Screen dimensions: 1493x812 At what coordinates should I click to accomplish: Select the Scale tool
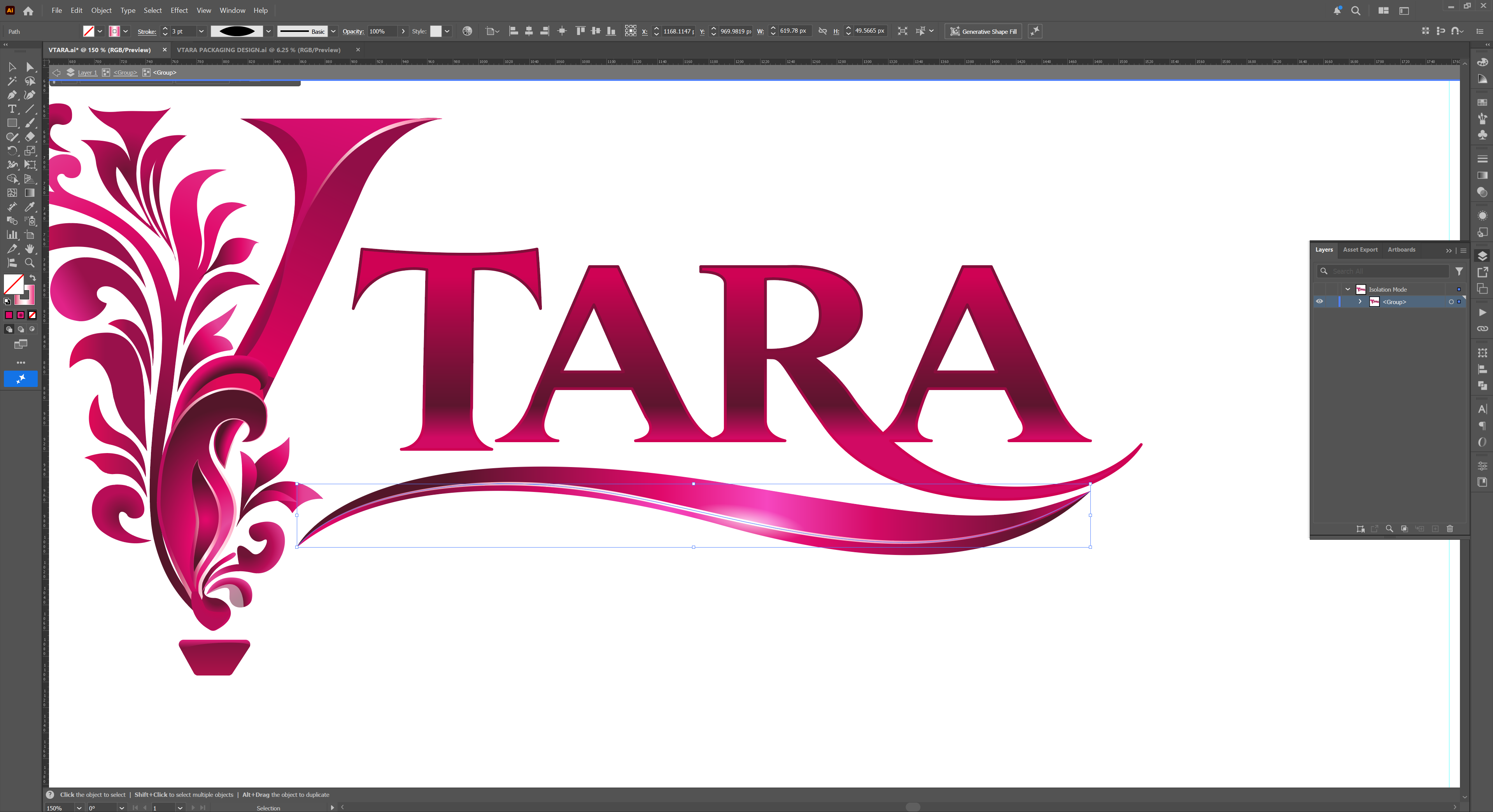coord(30,150)
